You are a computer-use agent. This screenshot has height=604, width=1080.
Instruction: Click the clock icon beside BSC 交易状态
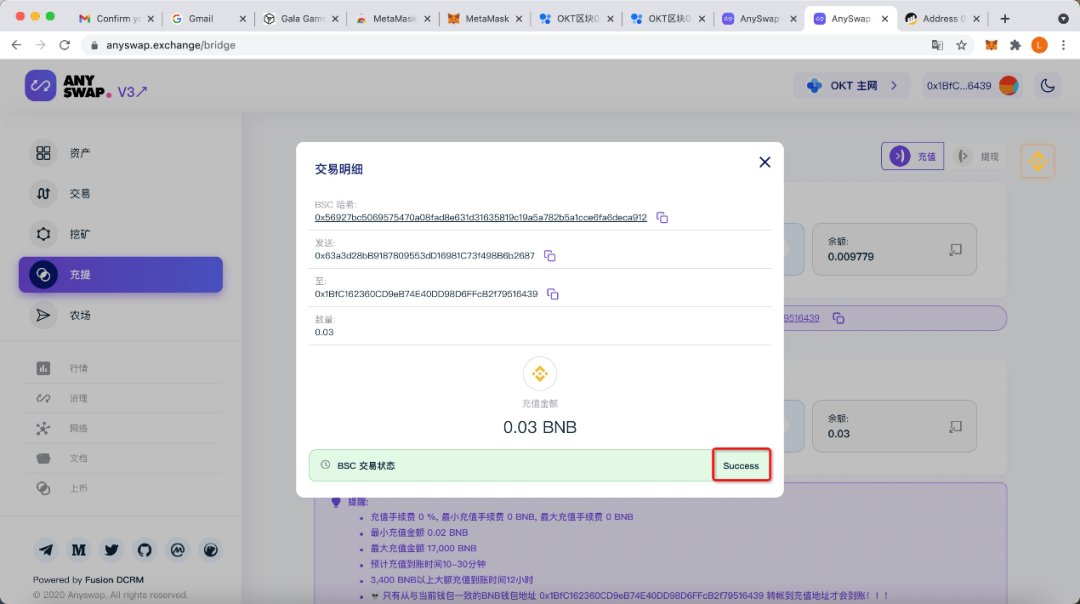coord(325,465)
